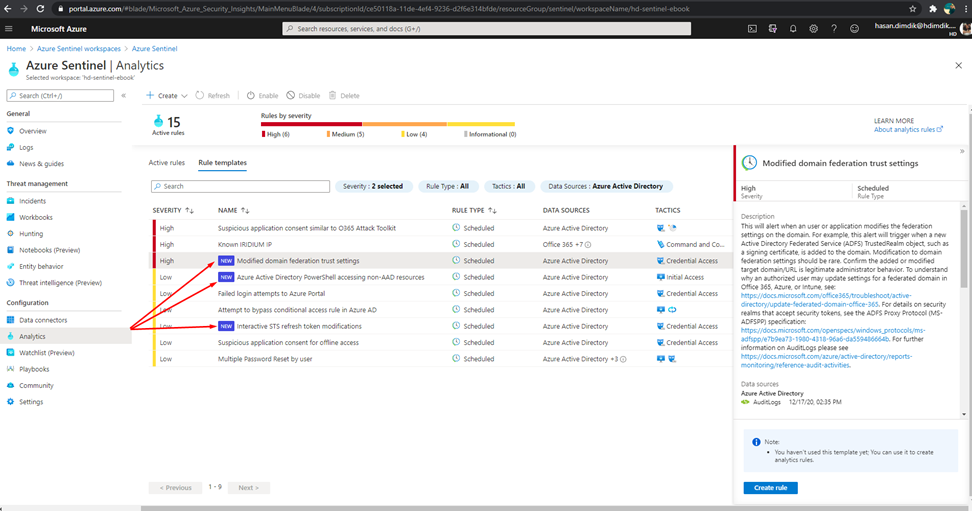Open the notifications bell

(793, 29)
